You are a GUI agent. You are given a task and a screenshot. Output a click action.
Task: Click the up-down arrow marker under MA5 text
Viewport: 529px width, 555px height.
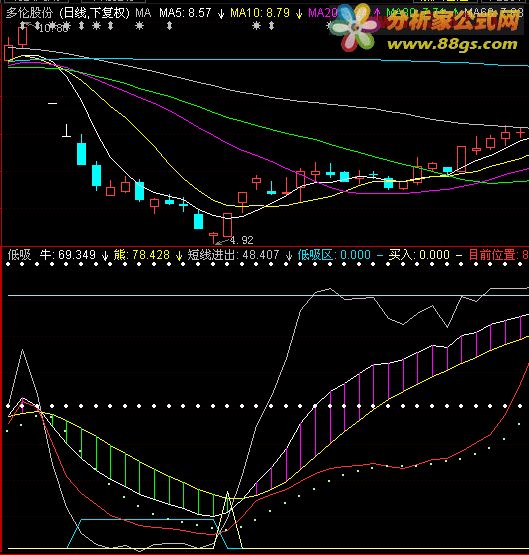pos(169,25)
